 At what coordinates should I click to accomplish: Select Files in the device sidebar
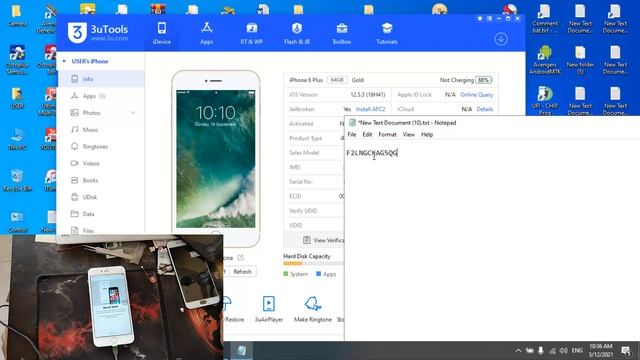[101, 230]
